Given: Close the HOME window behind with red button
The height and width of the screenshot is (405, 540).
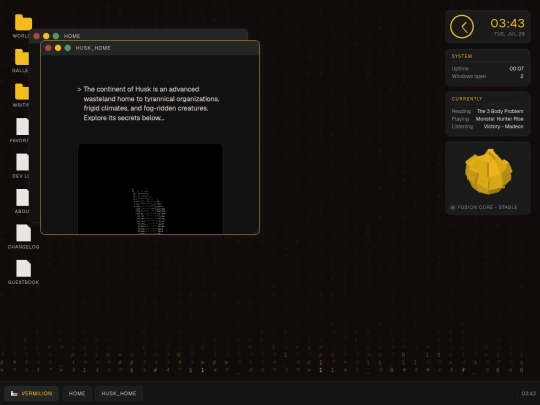Looking at the screenshot, I should click(x=37, y=36).
